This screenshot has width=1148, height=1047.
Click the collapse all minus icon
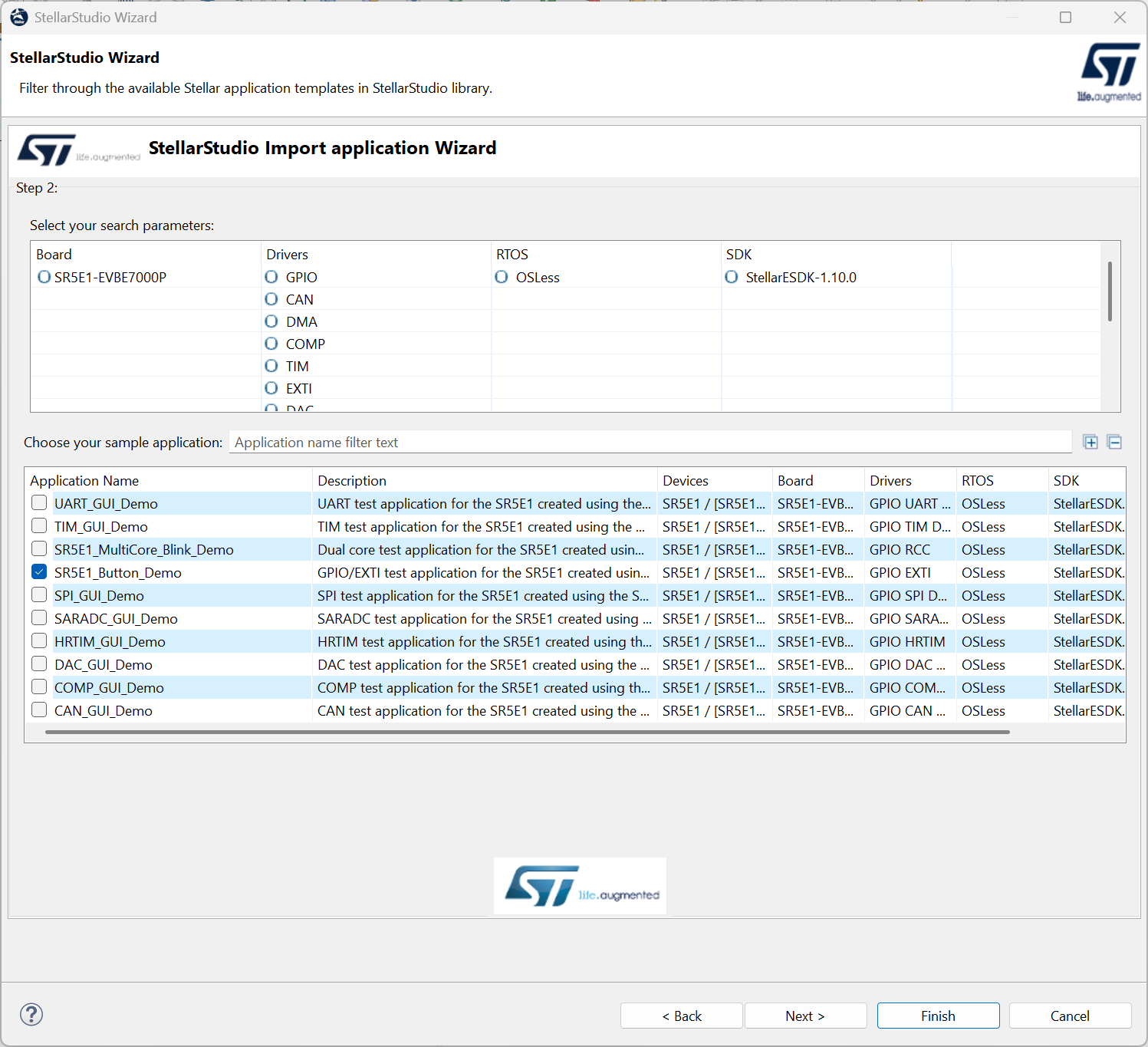coord(1115,442)
